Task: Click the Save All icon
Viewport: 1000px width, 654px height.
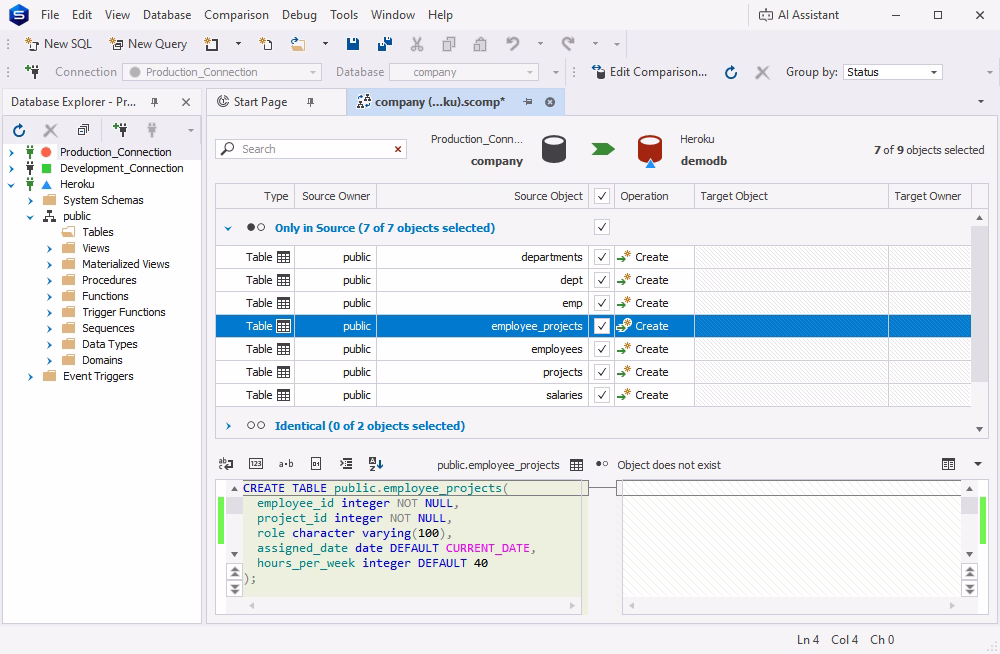Action: click(x=385, y=44)
